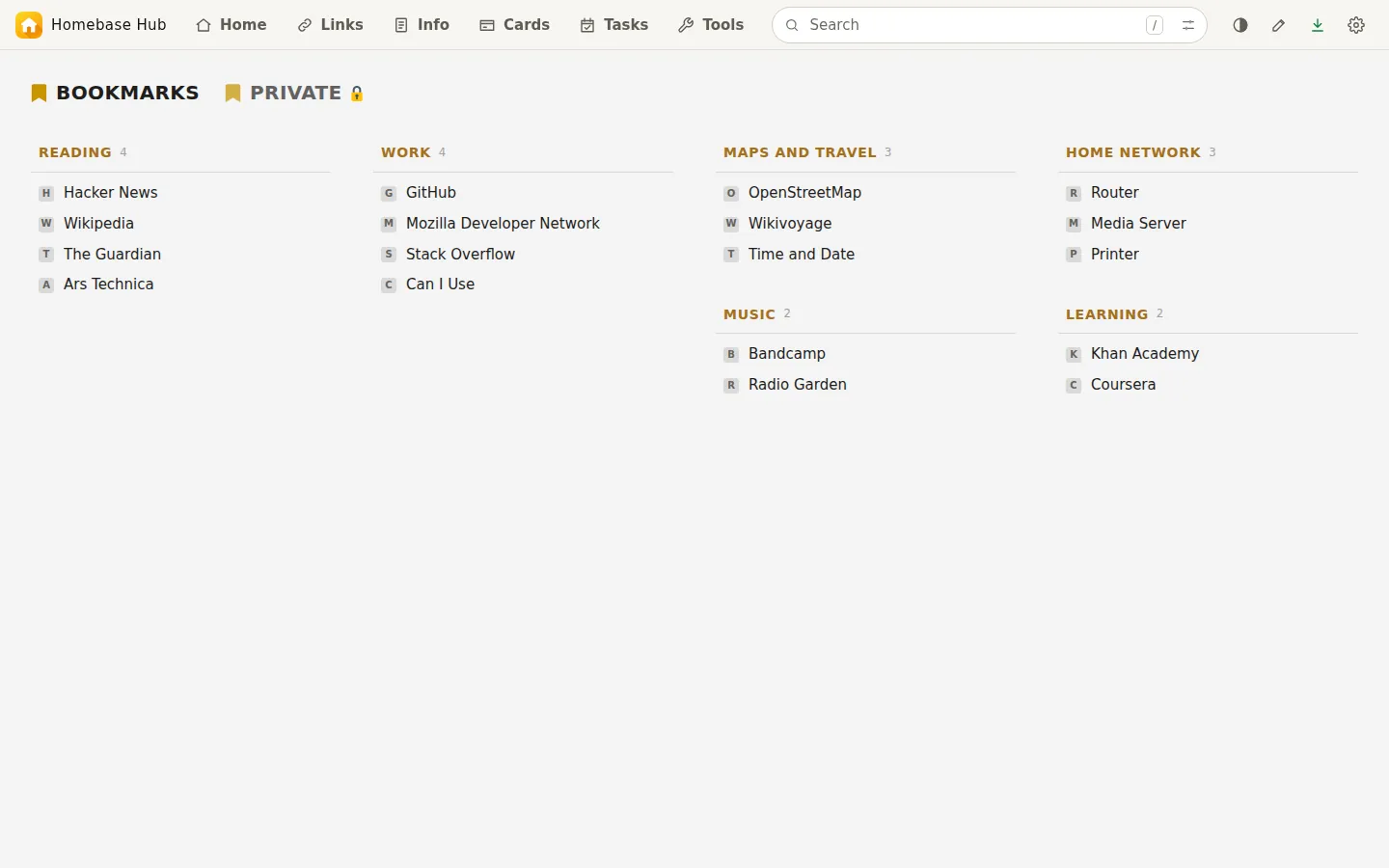
Task: Click the Router letter icon
Action: 1074,193
